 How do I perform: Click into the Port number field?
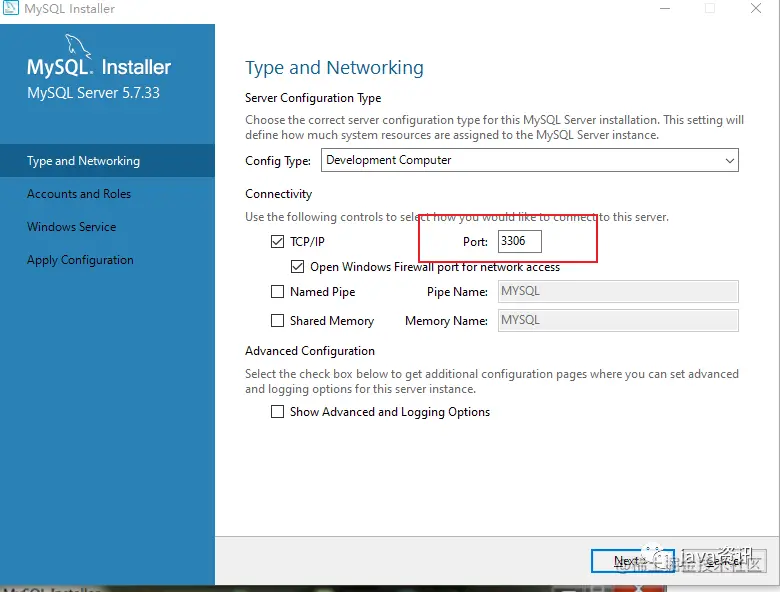pos(519,241)
